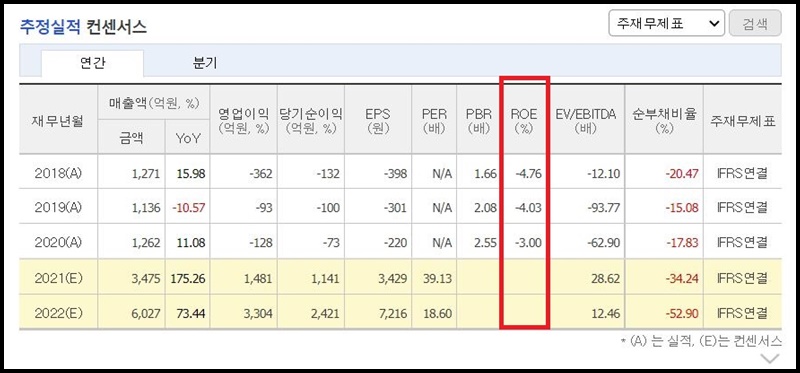Click the 2020 EPS value -220

pos(395,243)
